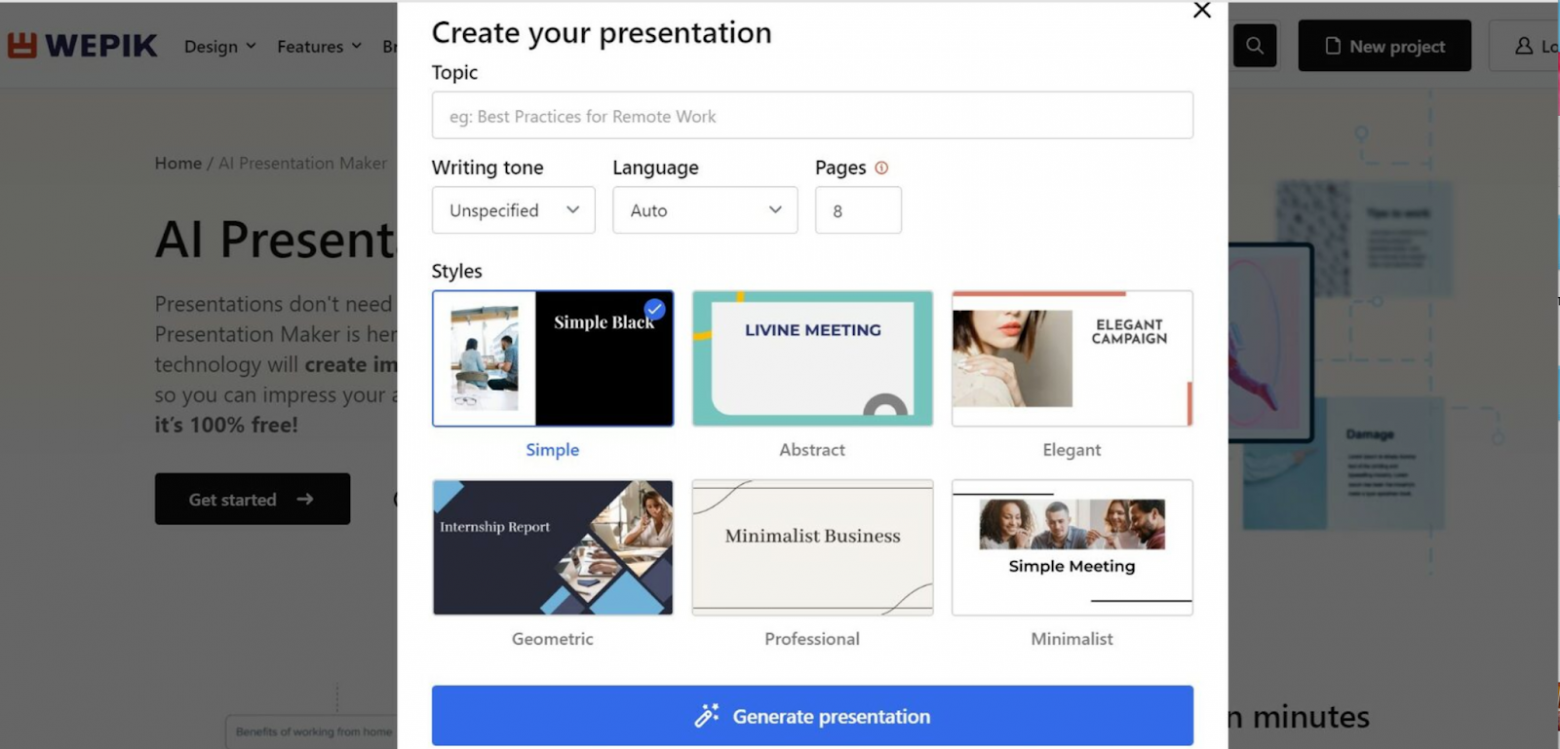Viewport: 1560px width, 749px height.
Task: Click the Wepik logo icon
Action: pyautogui.click(x=21, y=45)
